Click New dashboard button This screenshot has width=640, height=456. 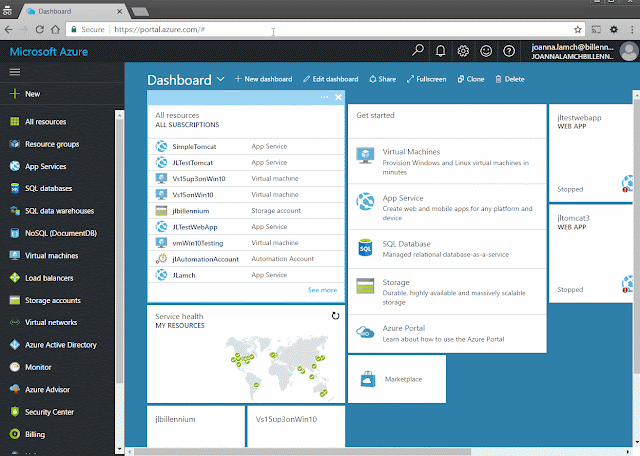click(x=264, y=79)
